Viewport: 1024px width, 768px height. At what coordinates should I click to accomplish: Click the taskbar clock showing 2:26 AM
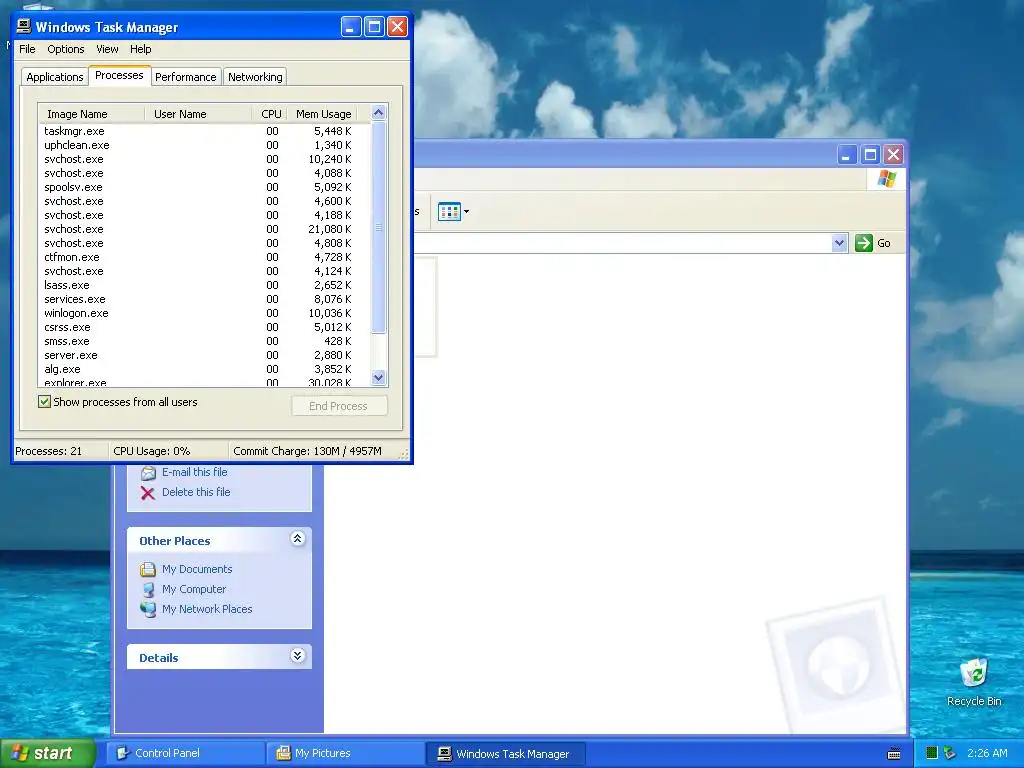pyautogui.click(x=987, y=753)
